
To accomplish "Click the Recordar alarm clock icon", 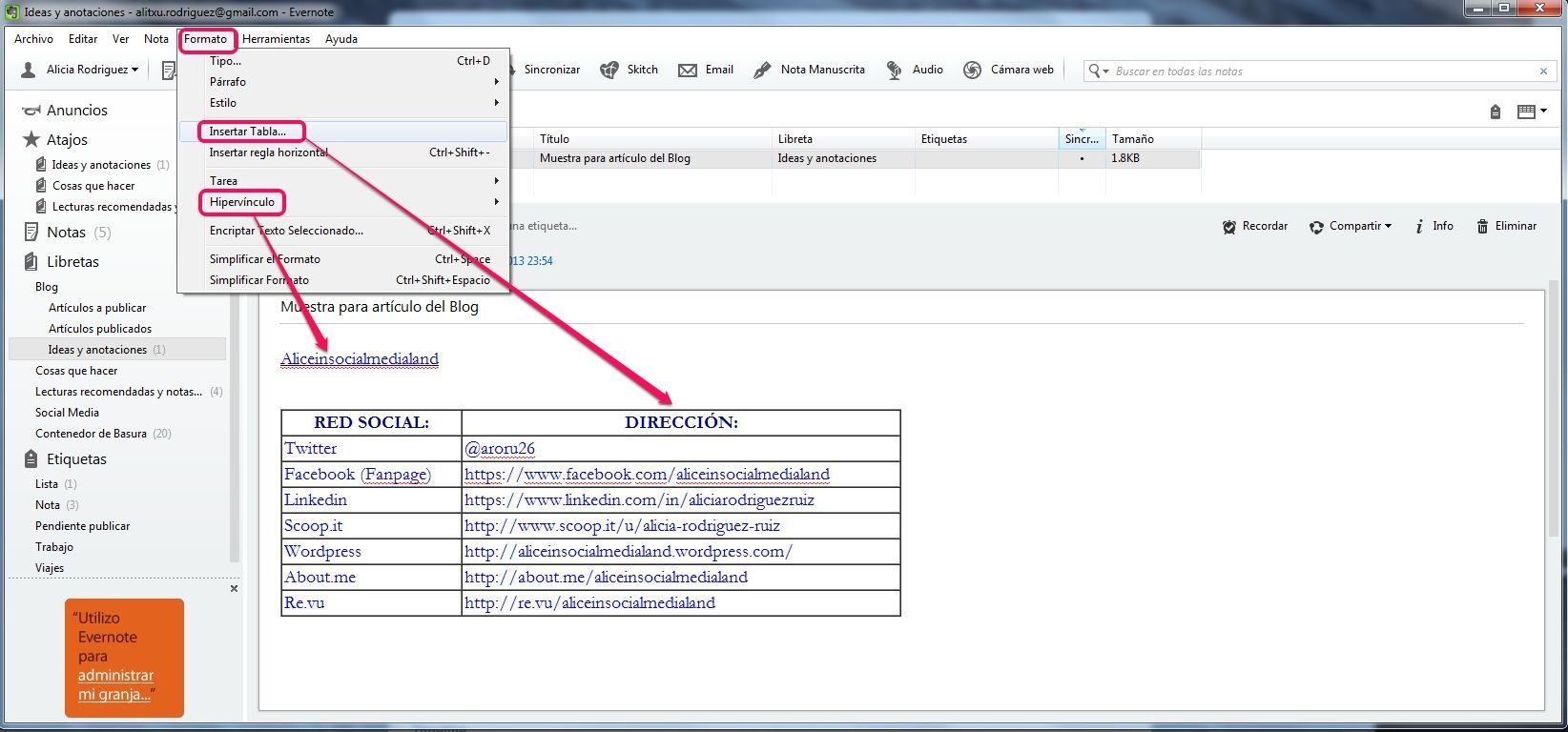I will pyautogui.click(x=1229, y=227).
